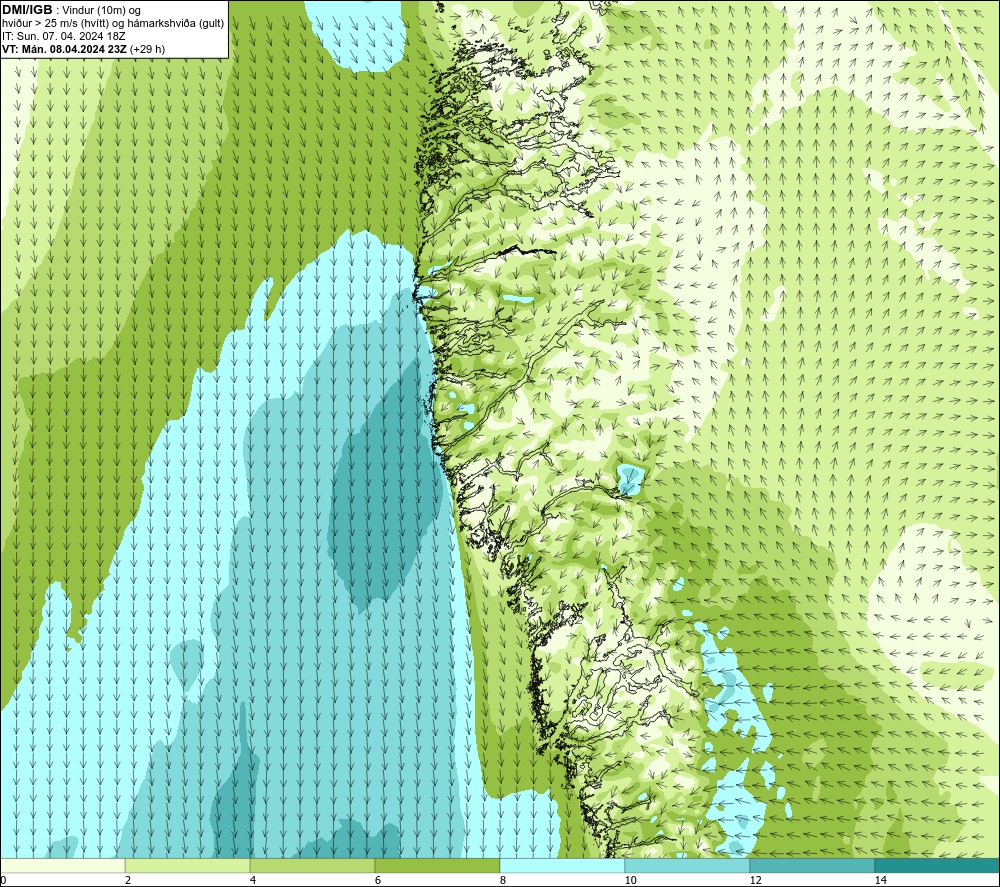Viewport: 1000px width, 887px height.
Task: Click the darkest teal legend band above 14
Action: coord(938,865)
